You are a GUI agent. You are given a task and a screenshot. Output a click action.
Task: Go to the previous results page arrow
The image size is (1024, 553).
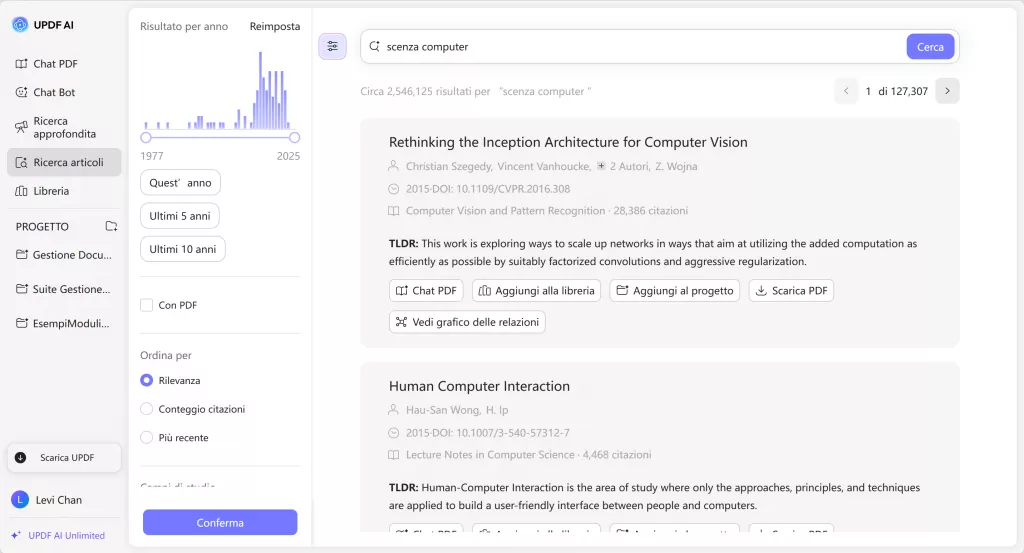(846, 91)
